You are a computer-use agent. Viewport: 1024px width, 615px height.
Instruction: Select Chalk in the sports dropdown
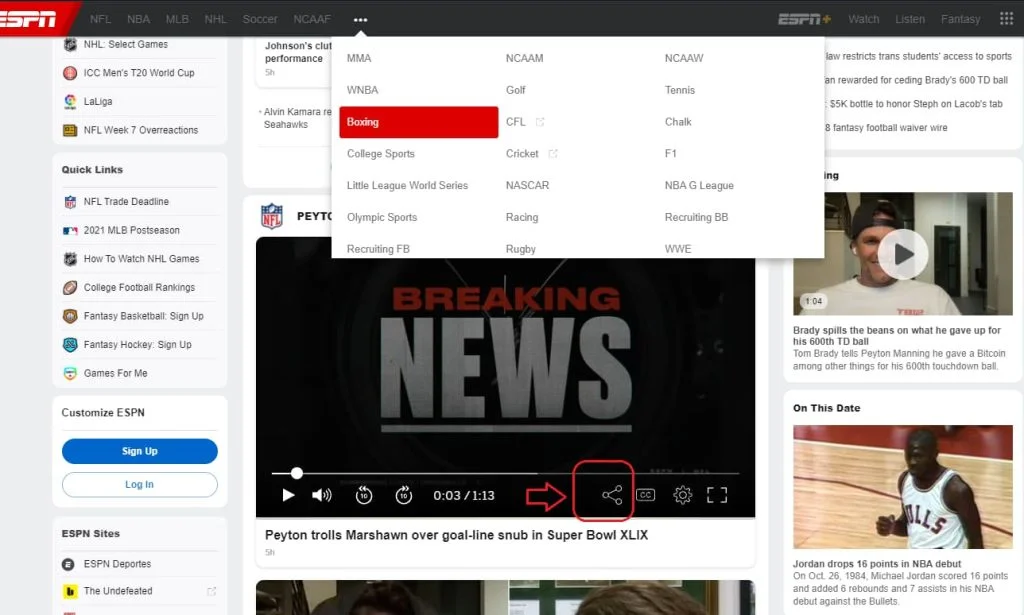click(678, 122)
